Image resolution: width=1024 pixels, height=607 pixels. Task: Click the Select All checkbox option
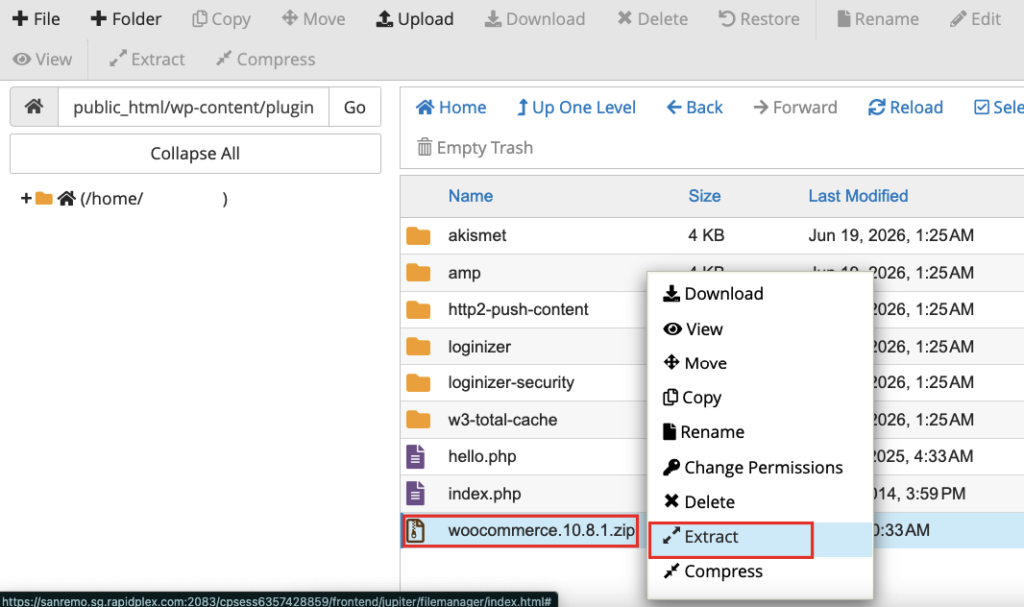pos(999,107)
